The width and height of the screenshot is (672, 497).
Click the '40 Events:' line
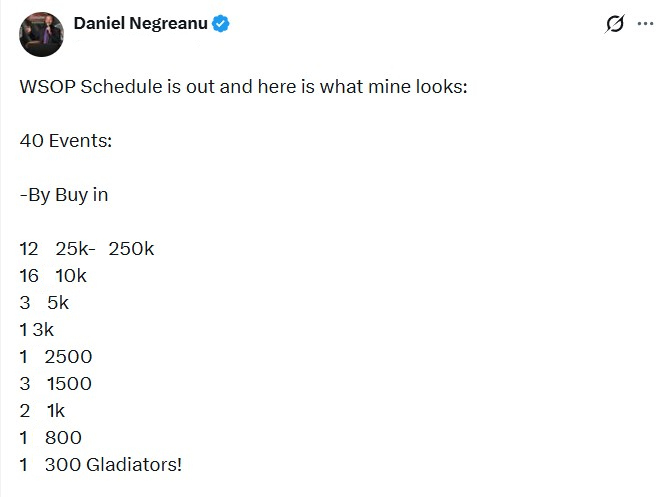click(66, 141)
